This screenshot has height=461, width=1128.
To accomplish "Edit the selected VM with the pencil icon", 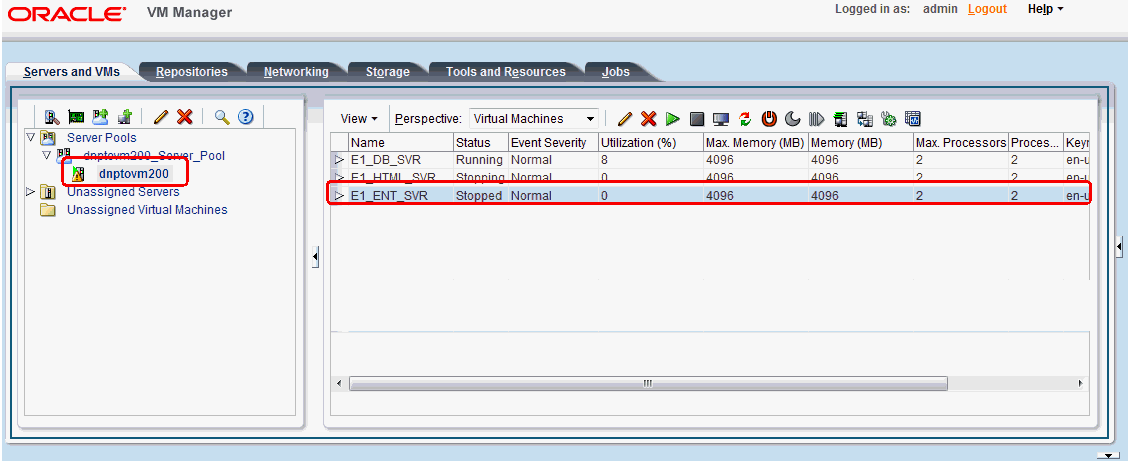I will click(625, 119).
